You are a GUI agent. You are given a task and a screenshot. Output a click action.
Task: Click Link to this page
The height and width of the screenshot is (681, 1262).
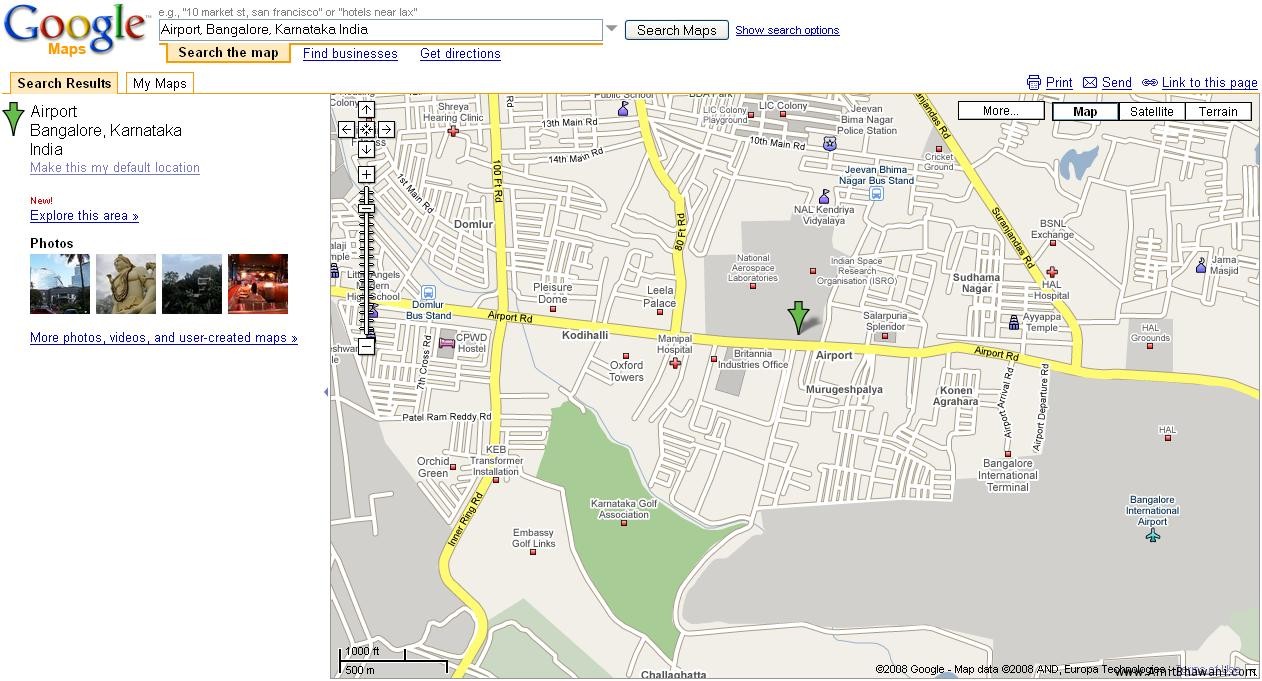point(1210,83)
